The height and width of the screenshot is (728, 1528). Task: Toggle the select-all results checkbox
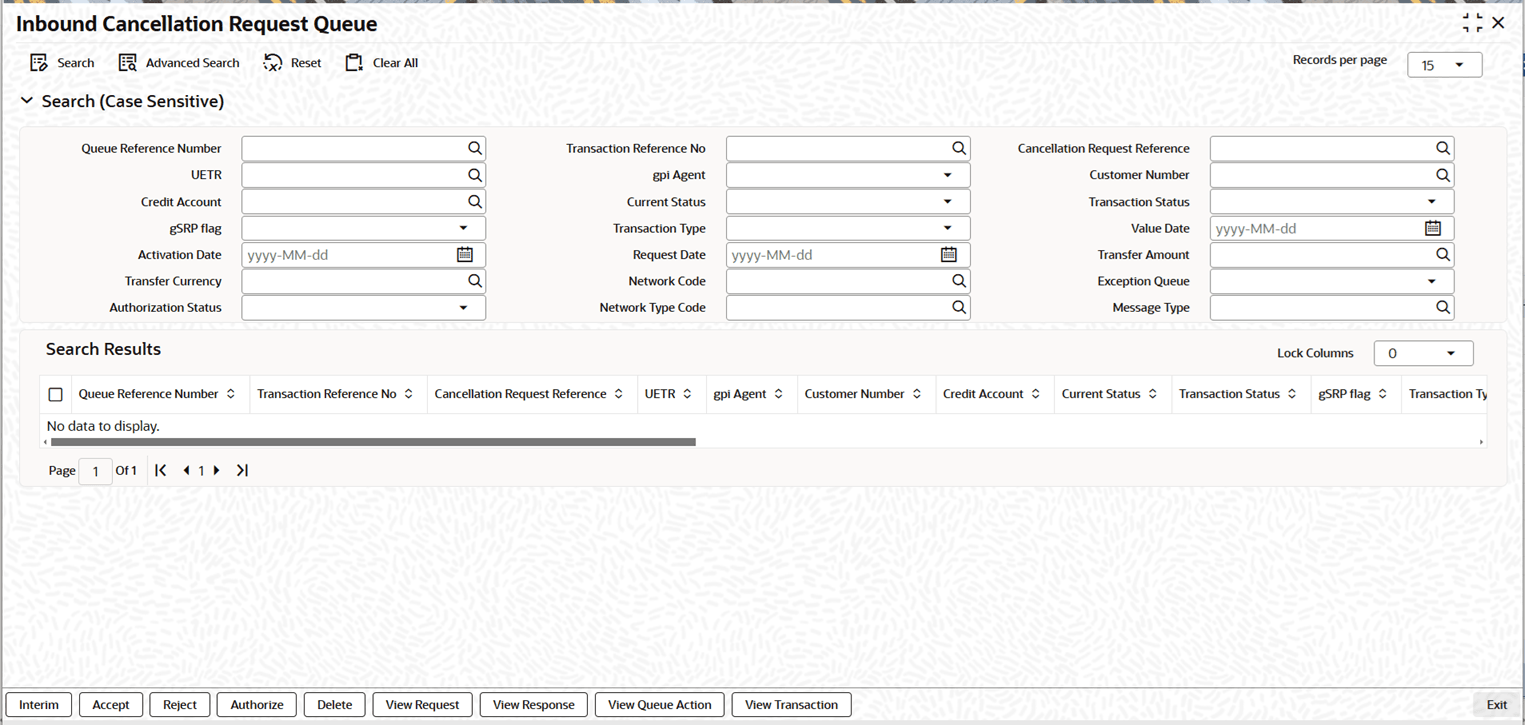click(x=56, y=395)
